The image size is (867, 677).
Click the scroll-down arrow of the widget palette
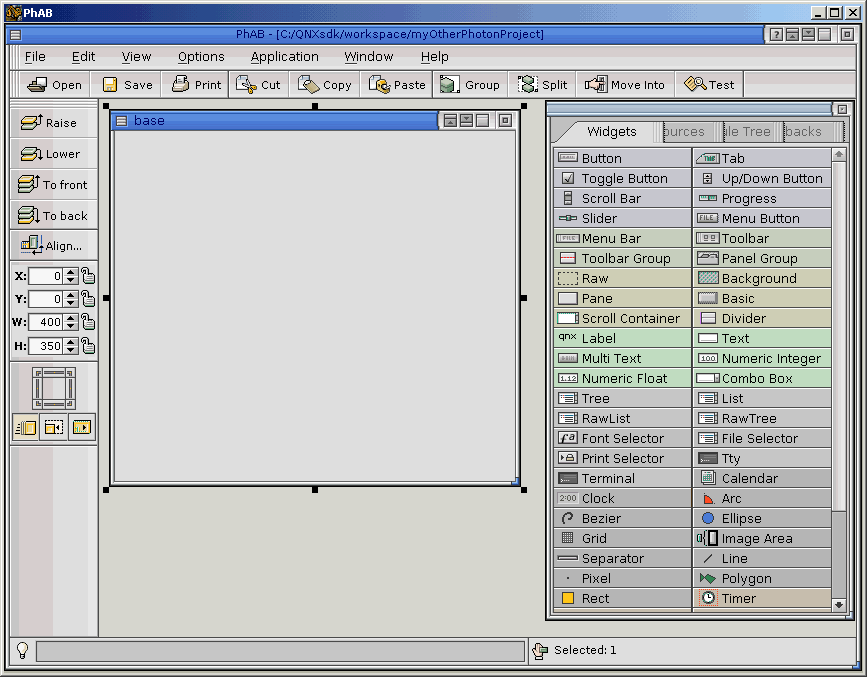(x=839, y=605)
